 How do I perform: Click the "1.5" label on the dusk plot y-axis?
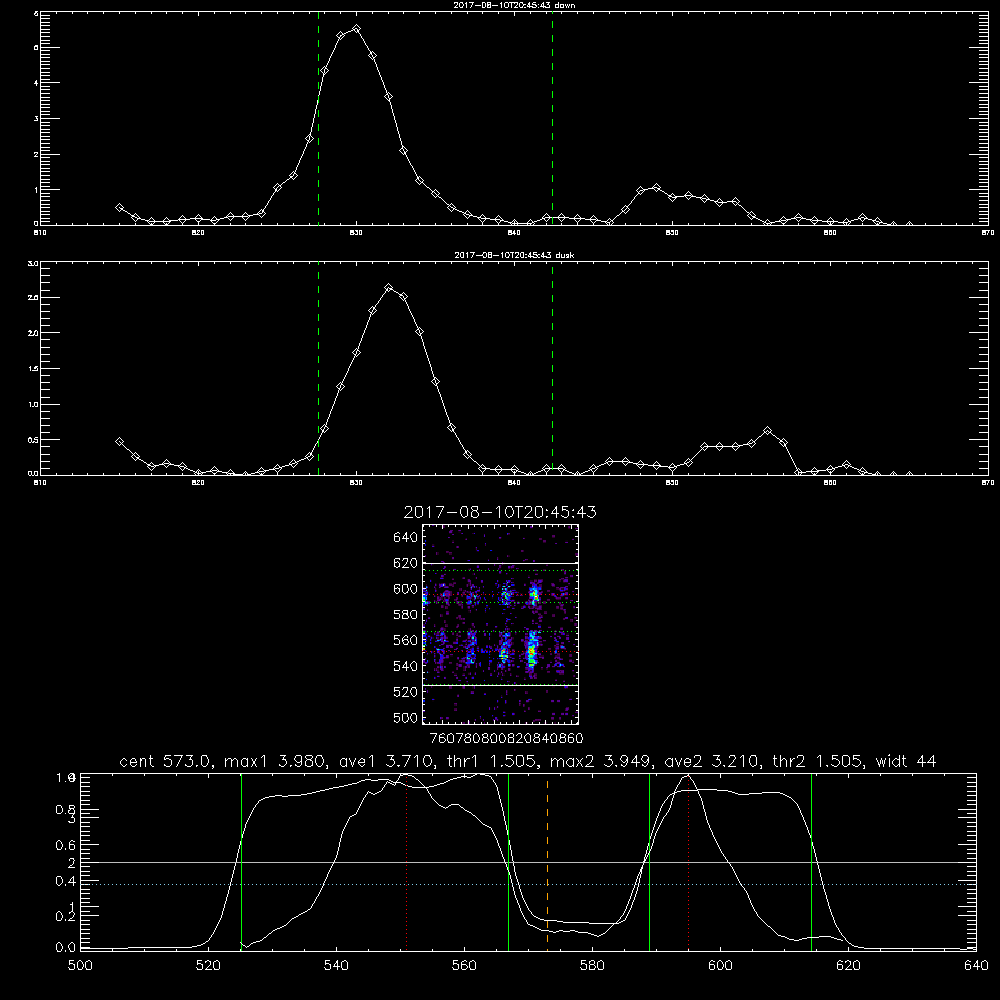(33, 369)
